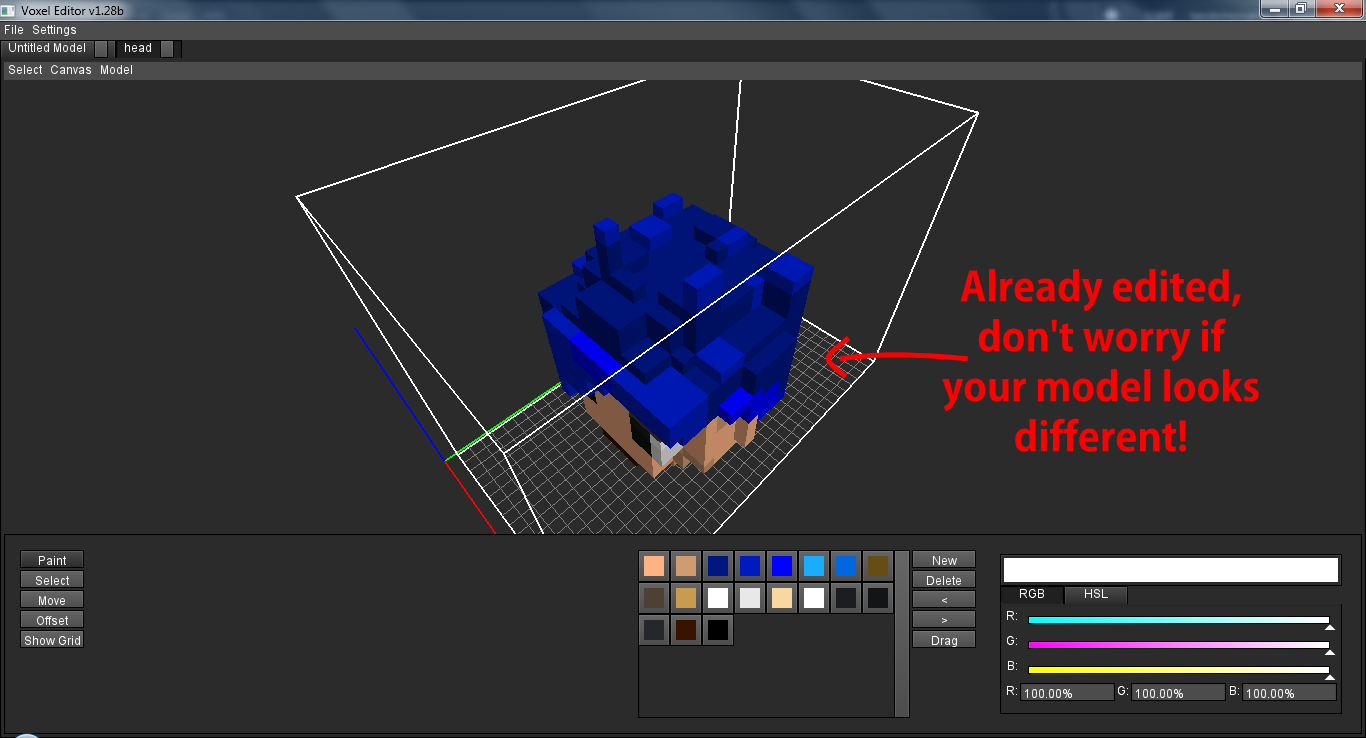Select the golden tan swatch
This screenshot has width=1366, height=738.
click(686, 598)
